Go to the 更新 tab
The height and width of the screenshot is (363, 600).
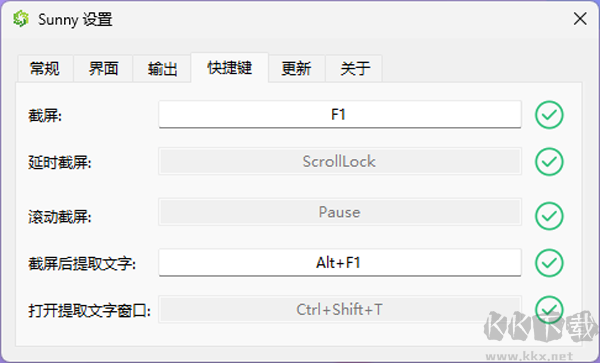click(297, 69)
